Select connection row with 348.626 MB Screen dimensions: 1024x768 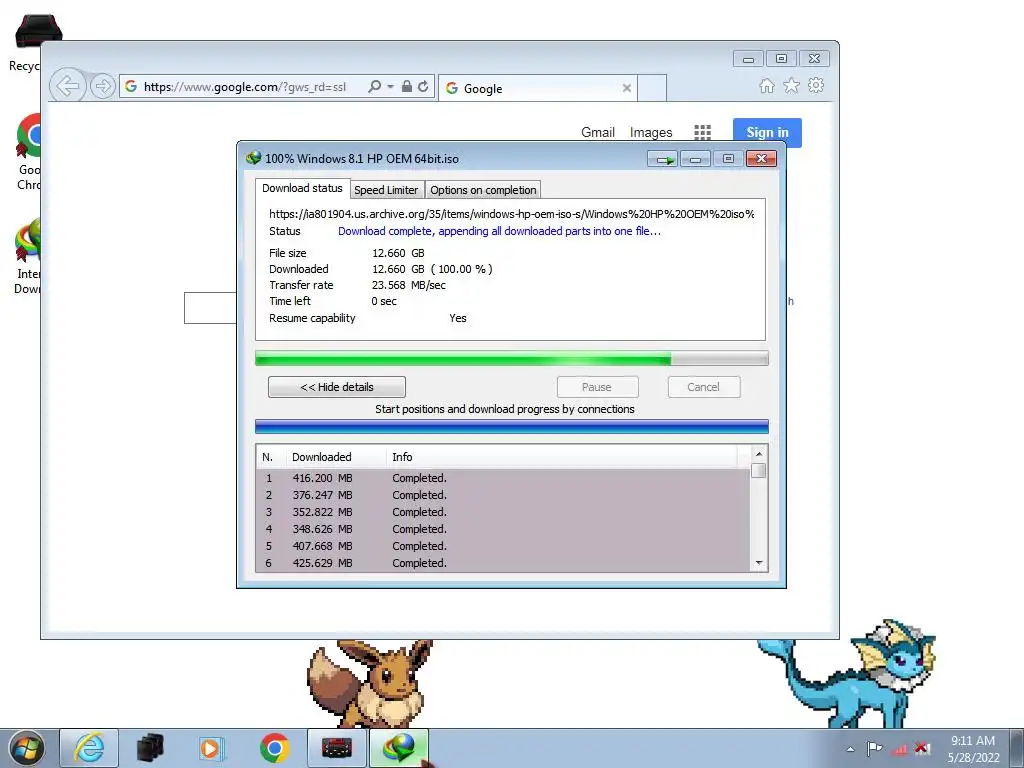504,529
